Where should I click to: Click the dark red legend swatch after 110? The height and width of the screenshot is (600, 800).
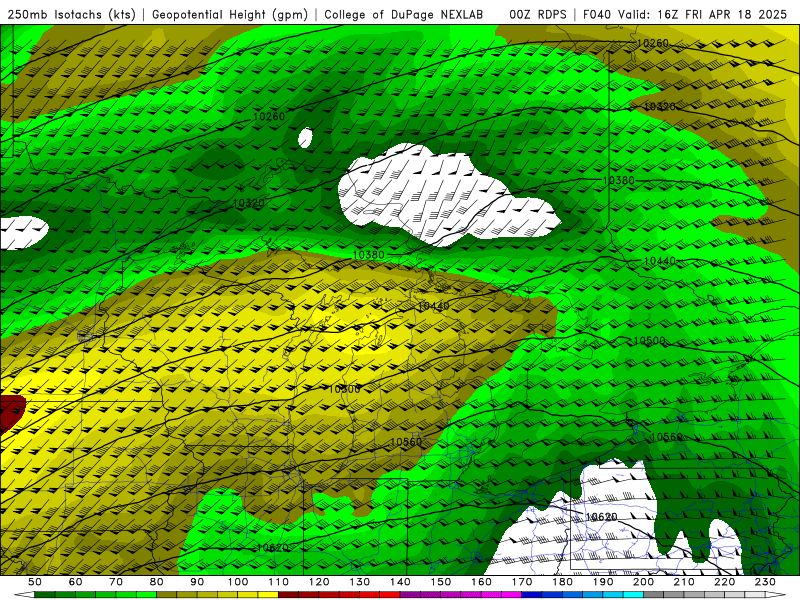[x=288, y=595]
